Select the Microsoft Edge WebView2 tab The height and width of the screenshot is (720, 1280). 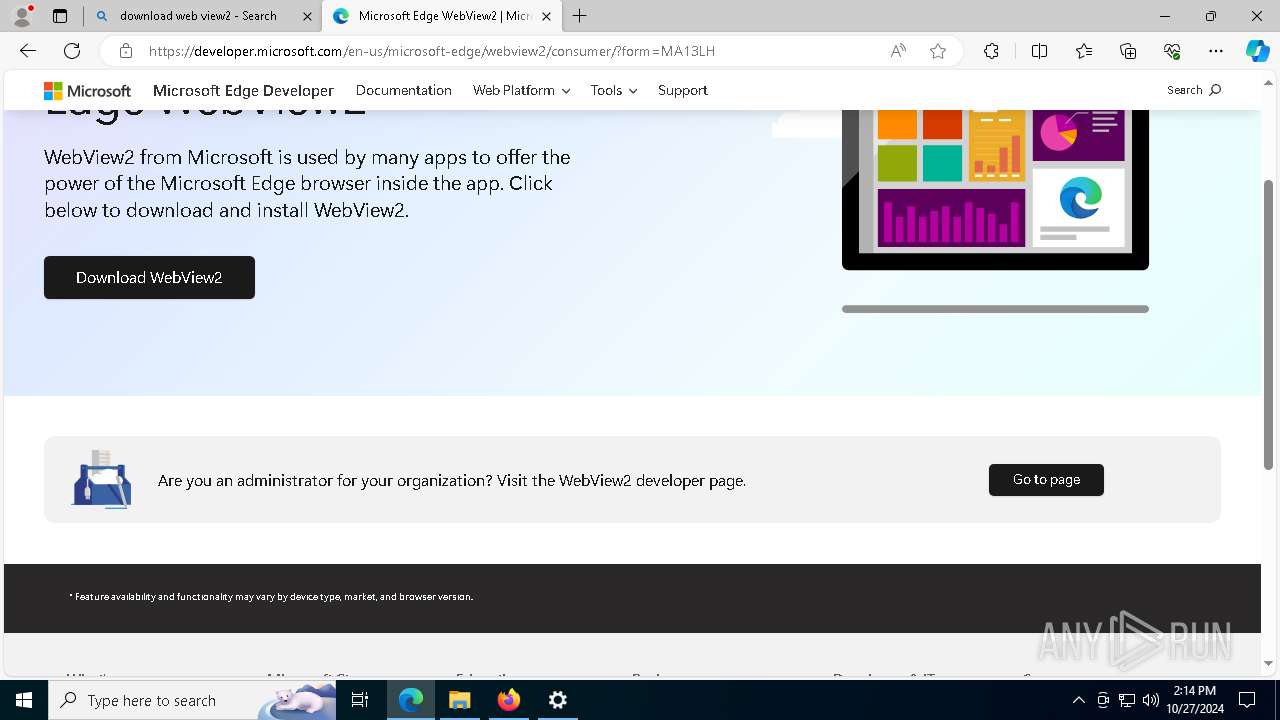tap(443, 16)
